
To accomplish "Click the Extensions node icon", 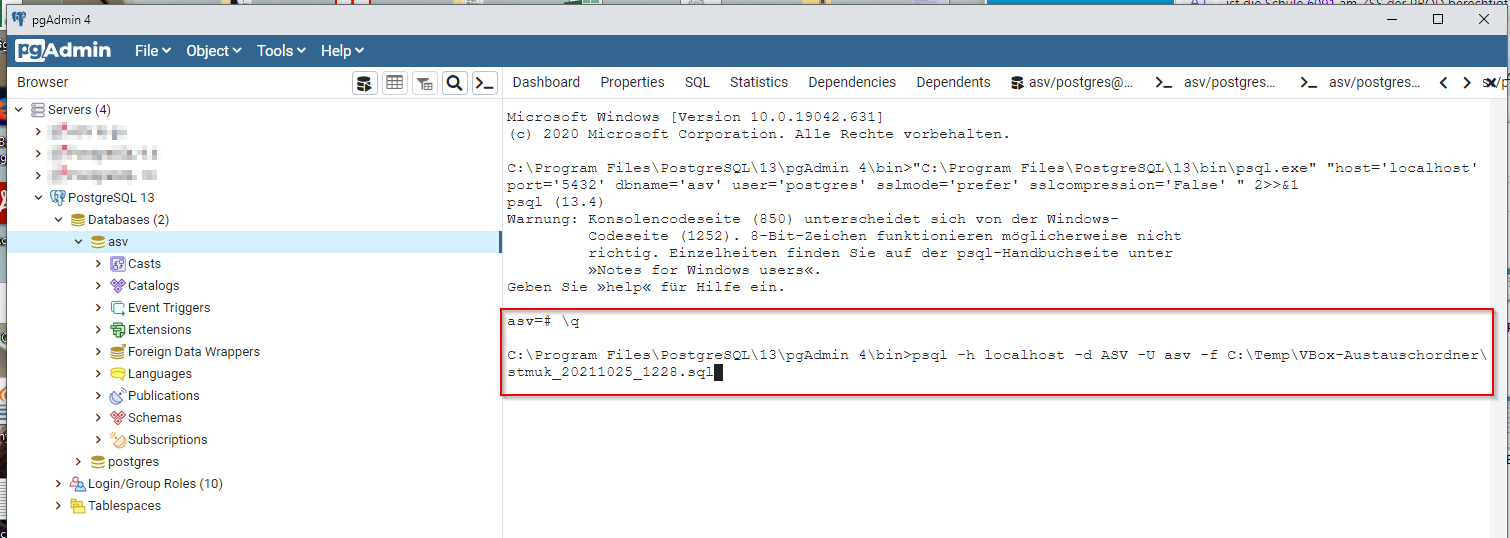I will pos(118,329).
